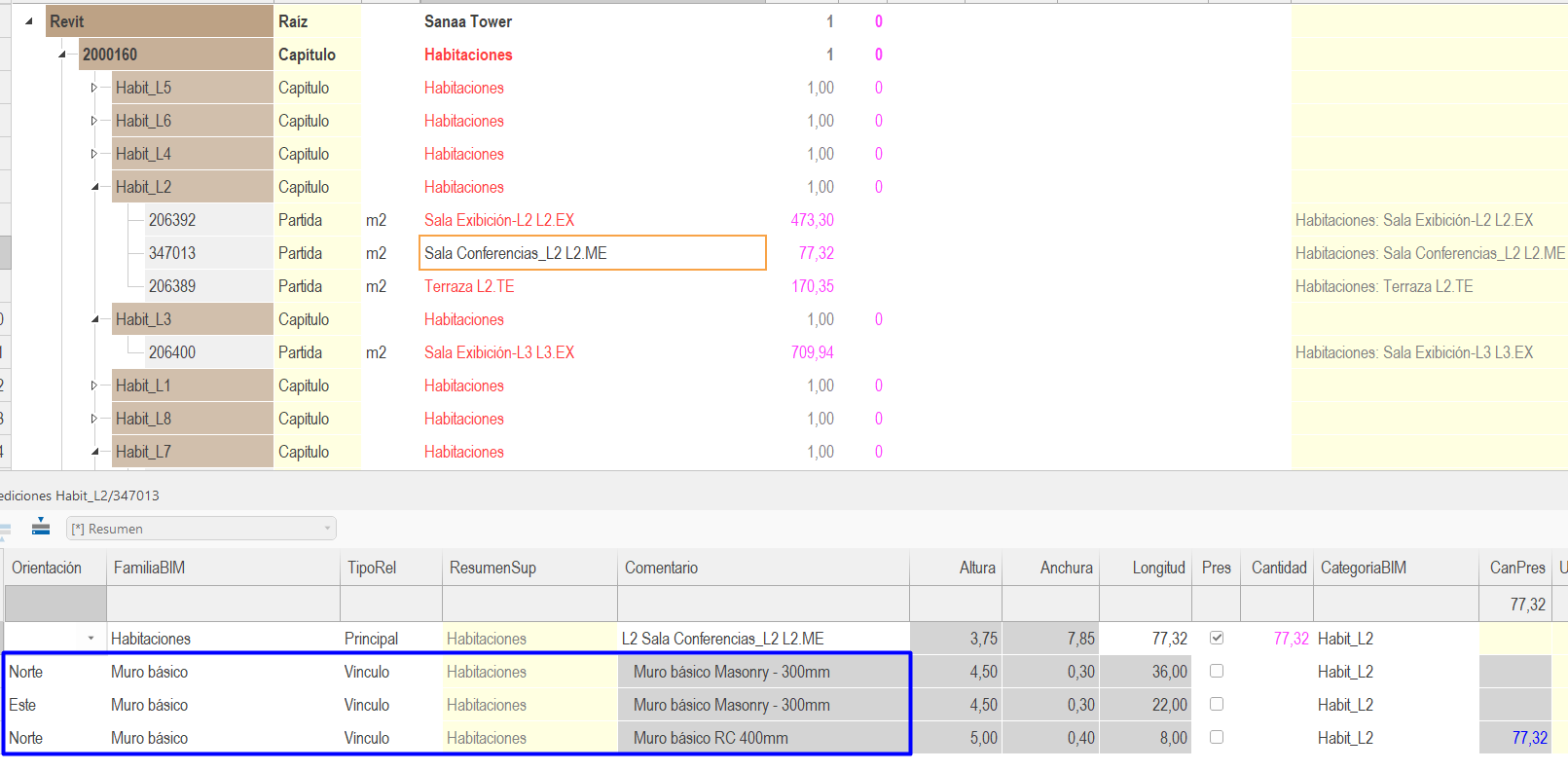
Task: Click the quantity value 709,94
Action: pyautogui.click(x=813, y=352)
